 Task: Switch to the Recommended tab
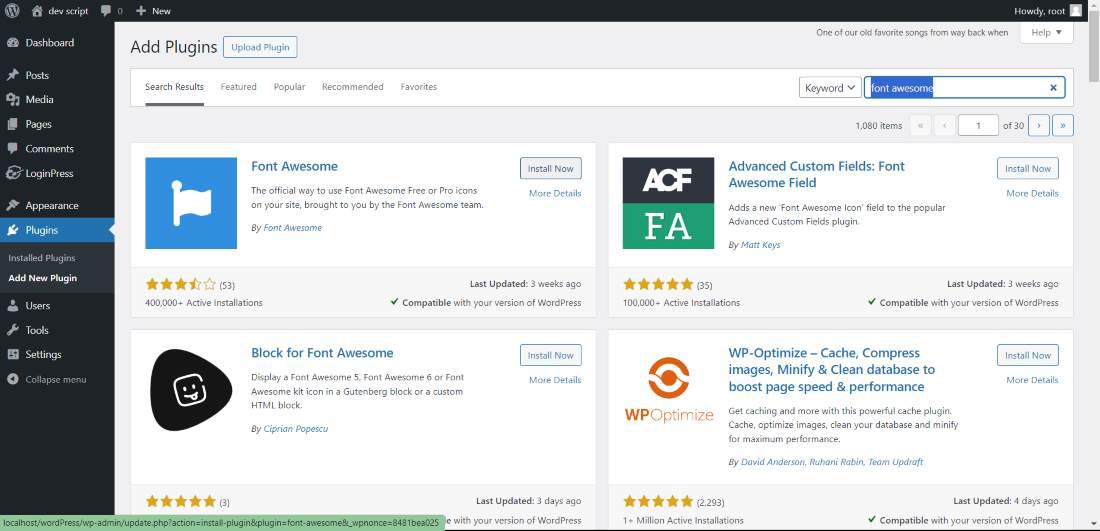coord(352,87)
